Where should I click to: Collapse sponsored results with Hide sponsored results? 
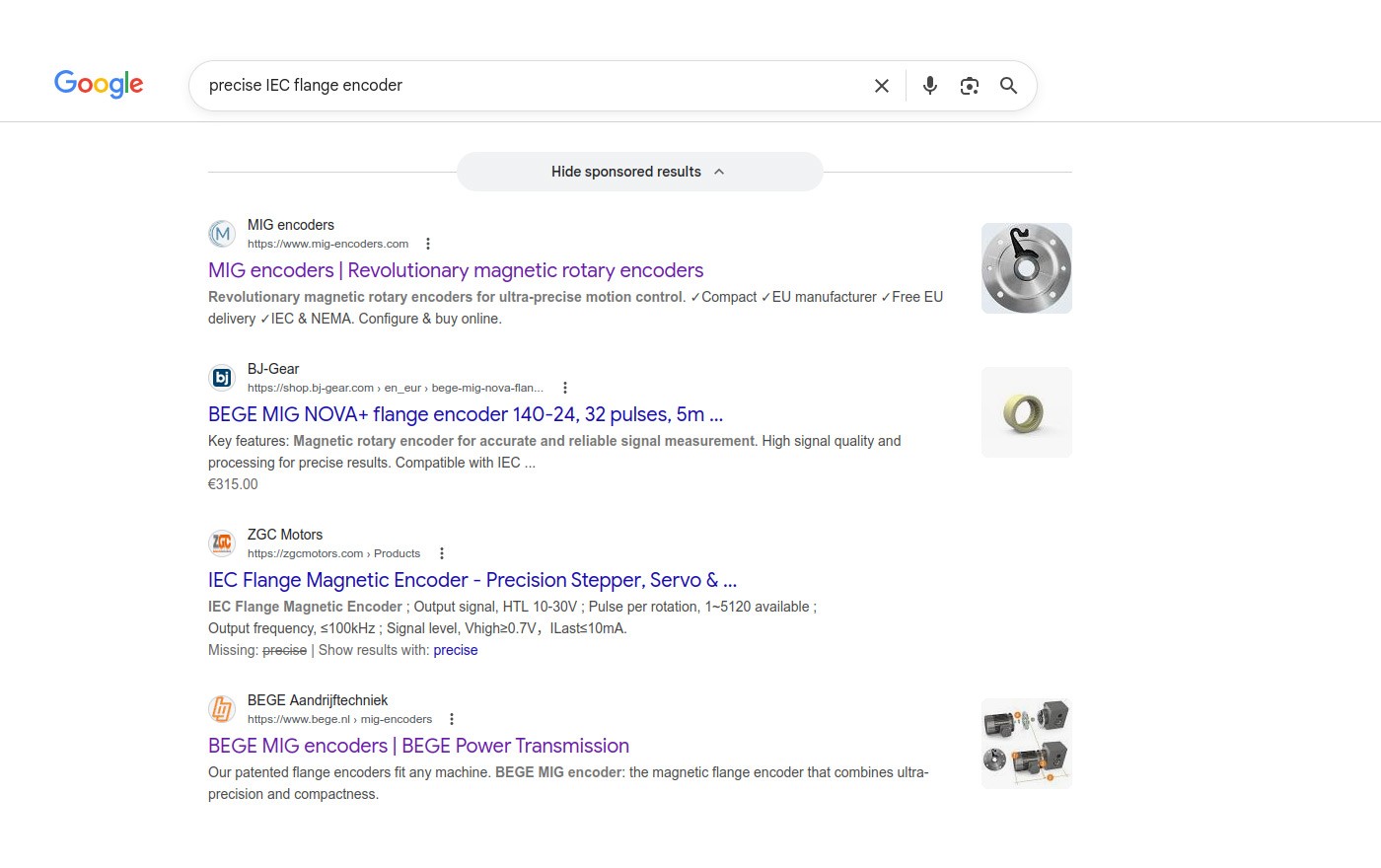pos(639,172)
